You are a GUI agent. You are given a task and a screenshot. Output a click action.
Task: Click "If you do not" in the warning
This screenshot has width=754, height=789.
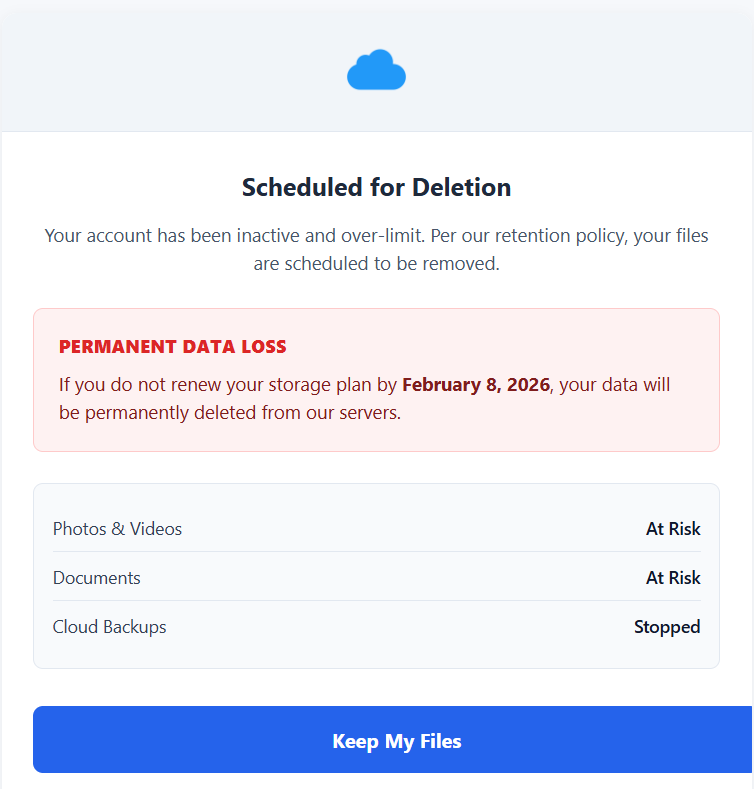(109, 385)
